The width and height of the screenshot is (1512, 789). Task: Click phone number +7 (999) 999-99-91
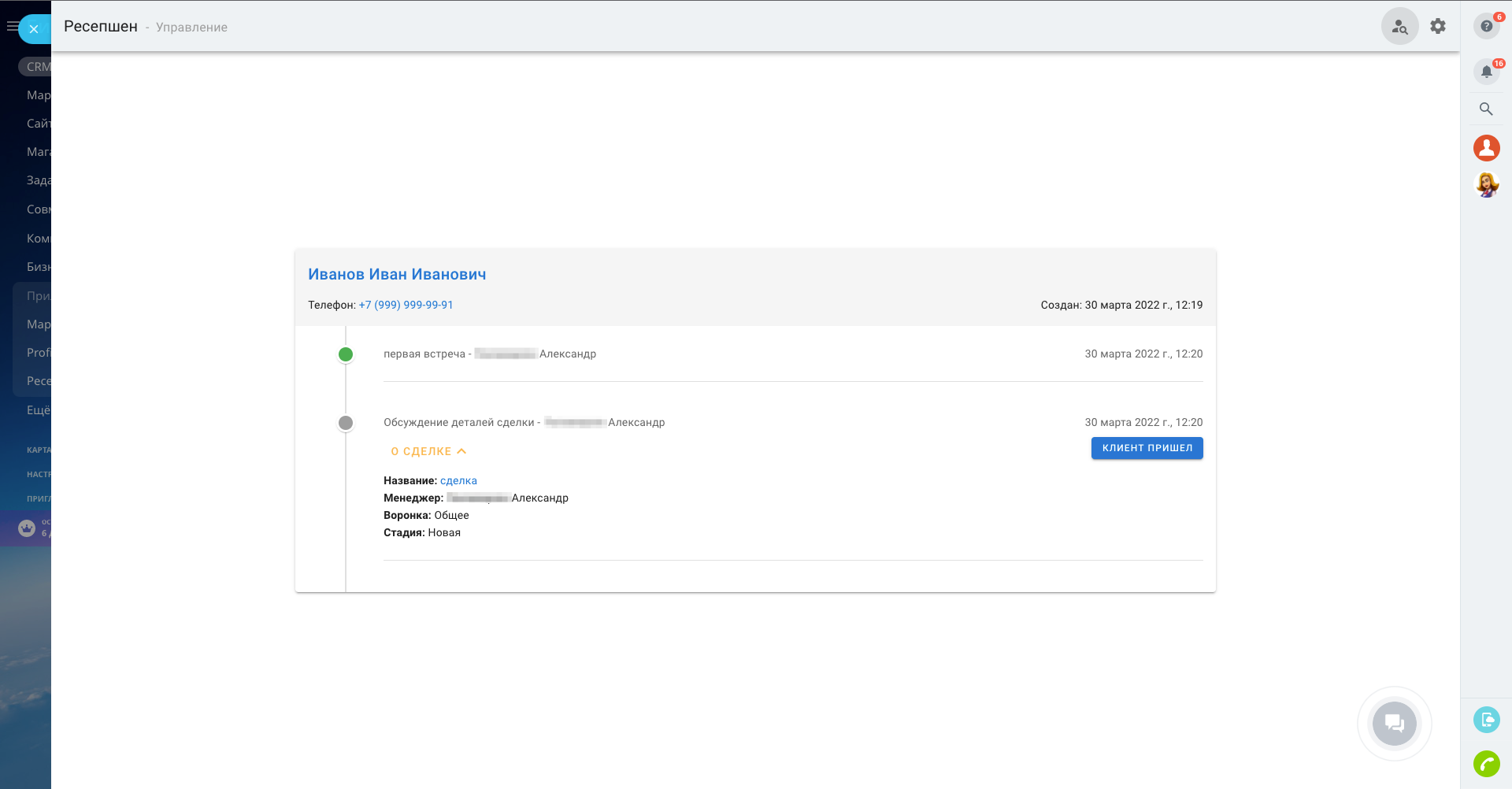(x=406, y=305)
